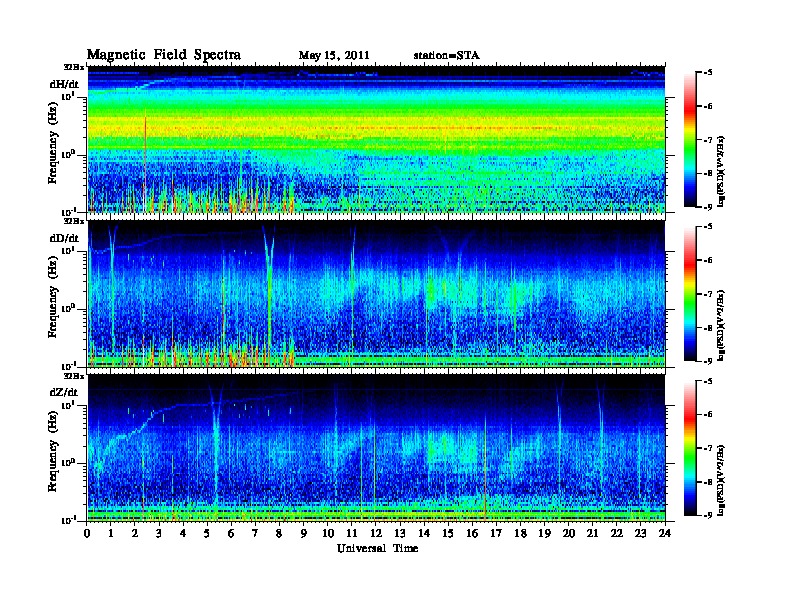792x612 pixels.
Task: Click the "dH/dt" panel label
Action: point(64,84)
